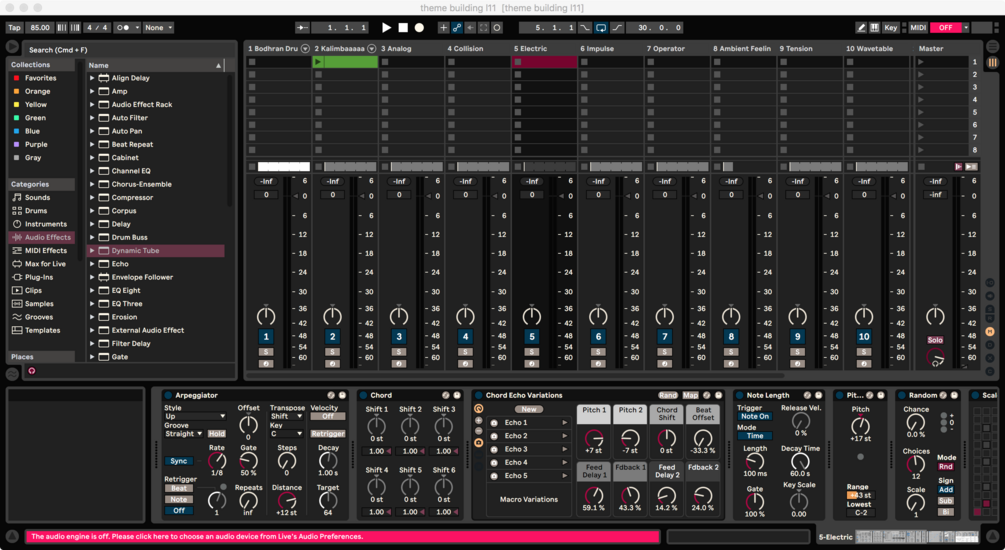The height and width of the screenshot is (550, 1005).
Task: Toggle the Draw Mode pencil icon
Action: point(861,28)
